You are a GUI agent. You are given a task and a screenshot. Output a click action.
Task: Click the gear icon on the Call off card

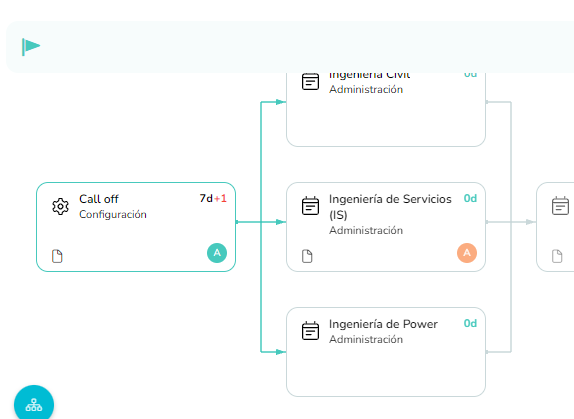(60, 207)
